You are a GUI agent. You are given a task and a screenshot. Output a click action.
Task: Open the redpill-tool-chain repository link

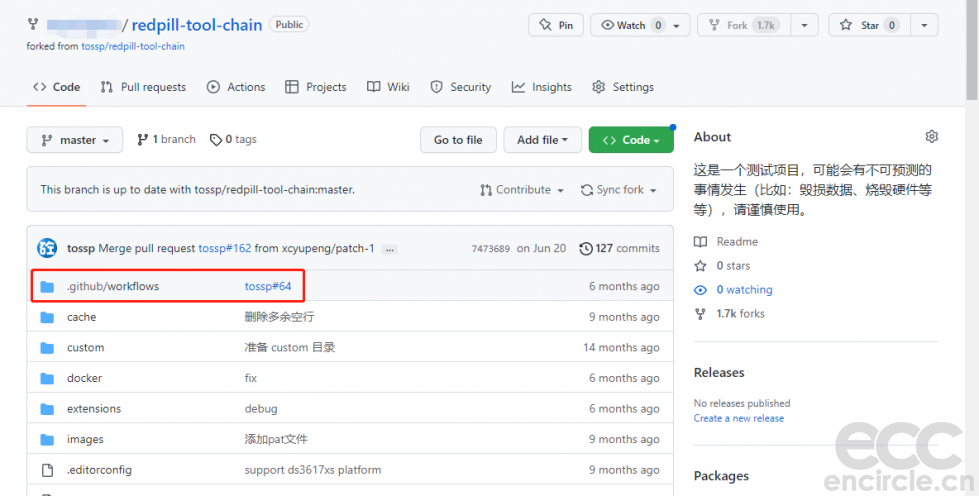pos(197,25)
